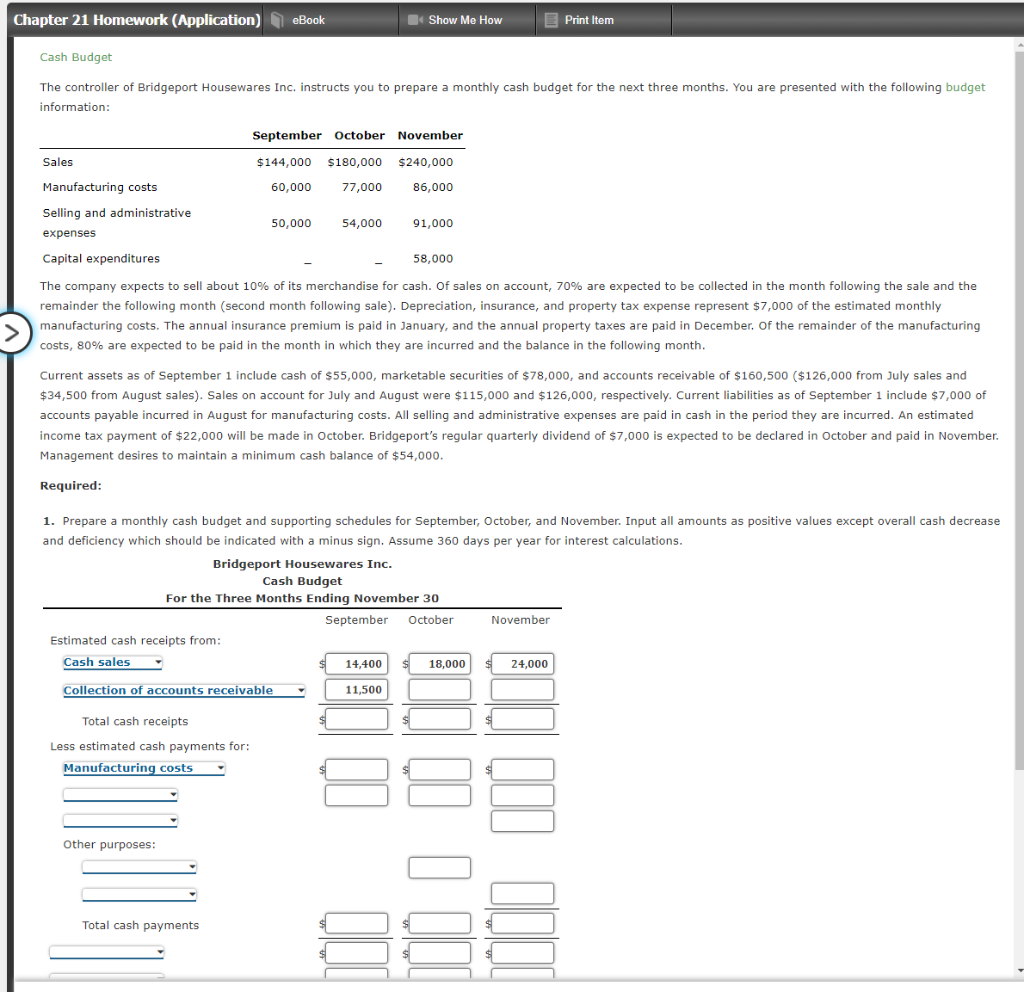Open the Manufacturing costs dropdown

(x=144, y=768)
